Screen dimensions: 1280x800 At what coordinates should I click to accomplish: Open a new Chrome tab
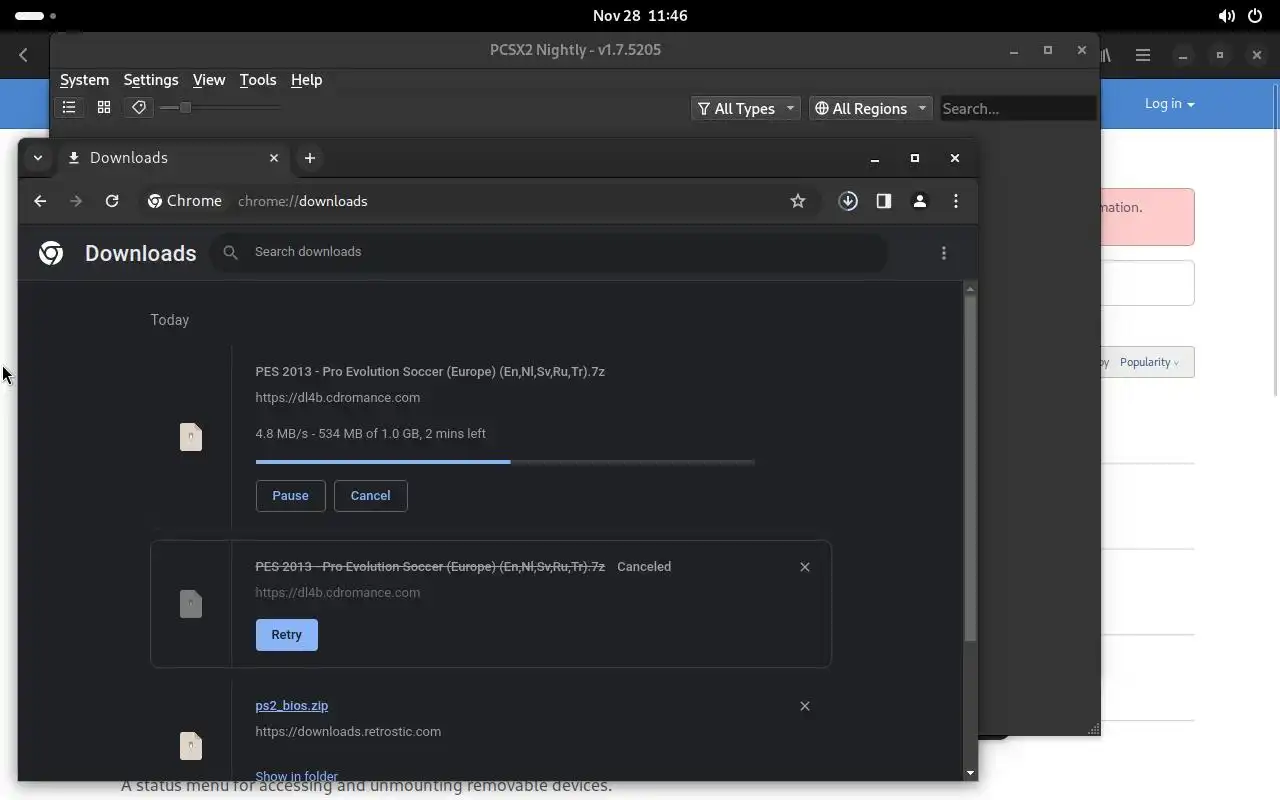[310, 158]
